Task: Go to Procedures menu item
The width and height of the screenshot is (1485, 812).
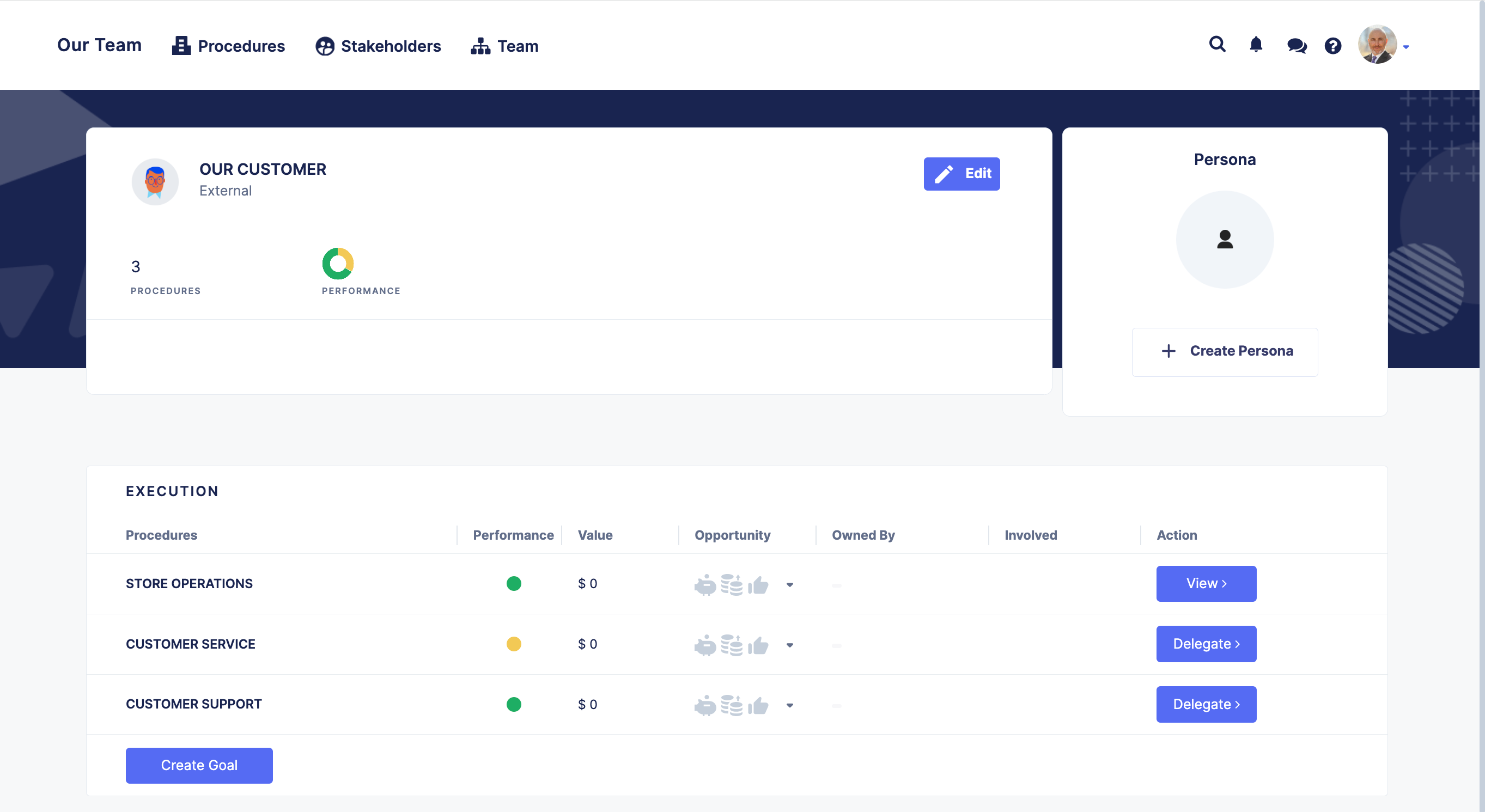Action: click(x=228, y=46)
